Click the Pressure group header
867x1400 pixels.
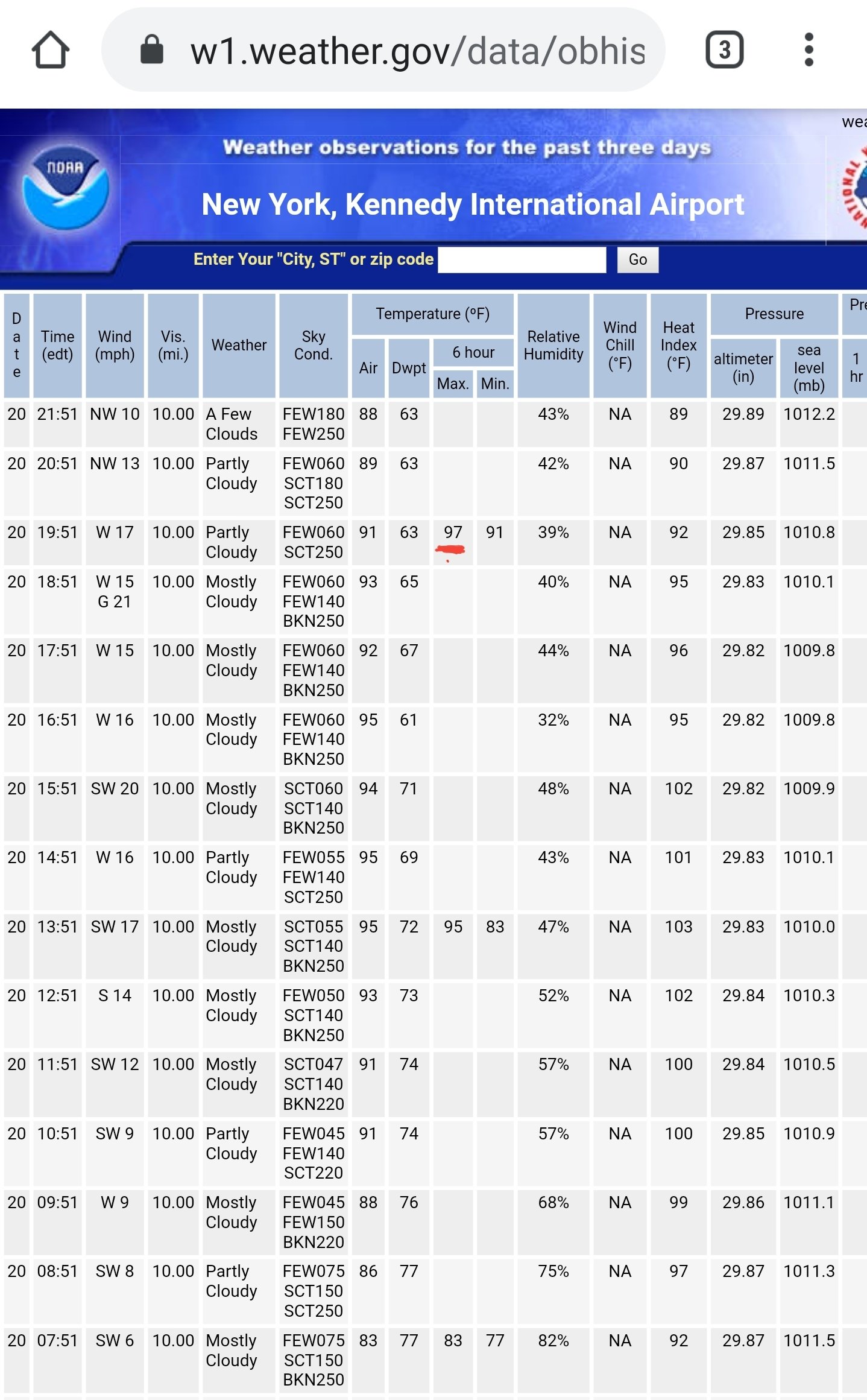(x=774, y=314)
